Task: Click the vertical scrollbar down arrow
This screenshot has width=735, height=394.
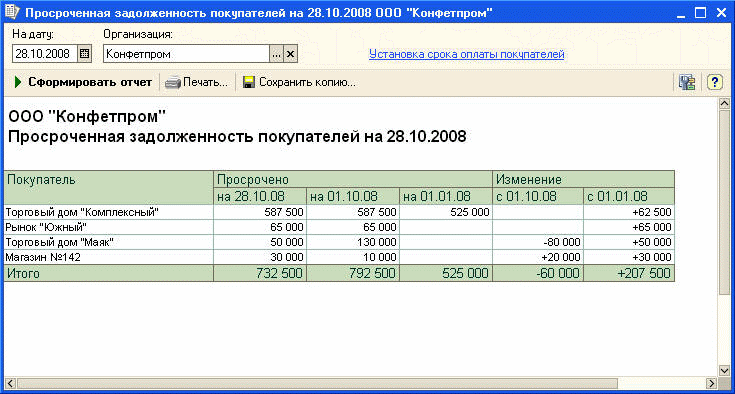Action: 724,370
